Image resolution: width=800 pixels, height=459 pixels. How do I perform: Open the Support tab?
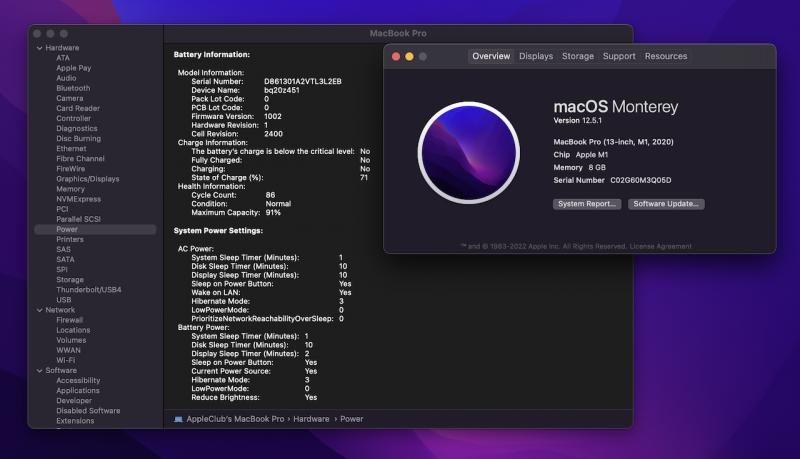[619, 56]
